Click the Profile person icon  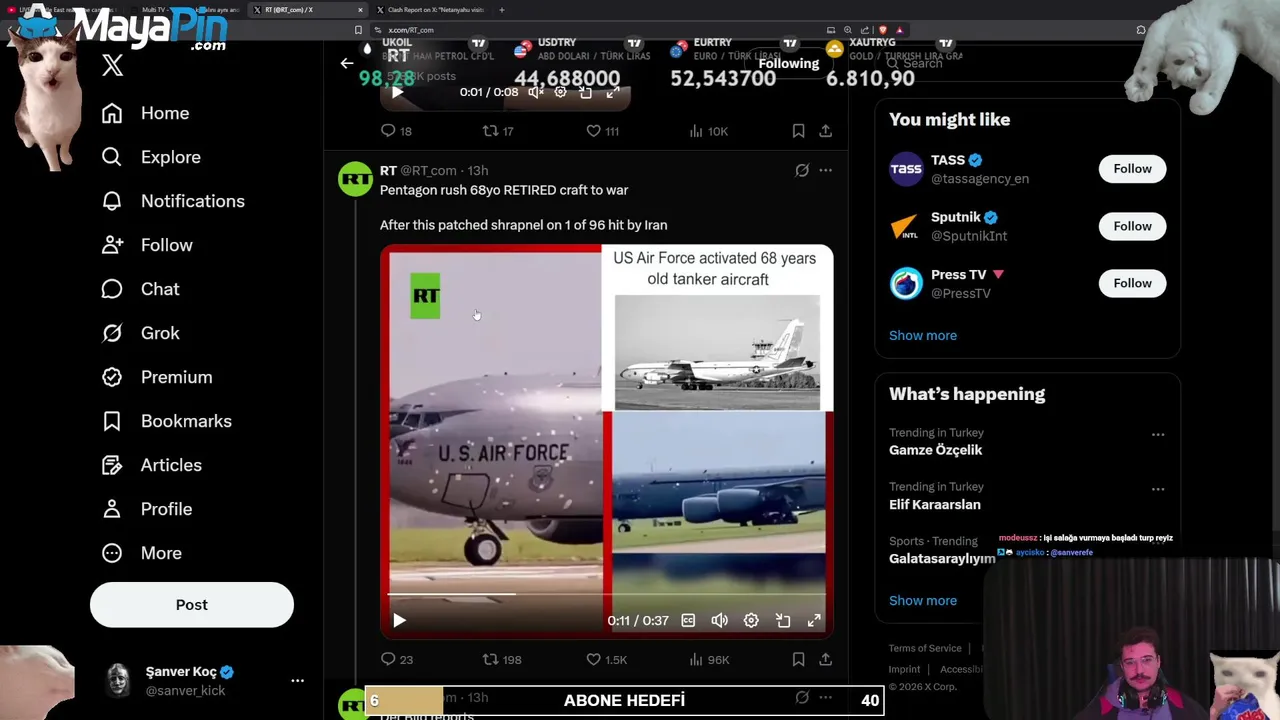pos(112,509)
